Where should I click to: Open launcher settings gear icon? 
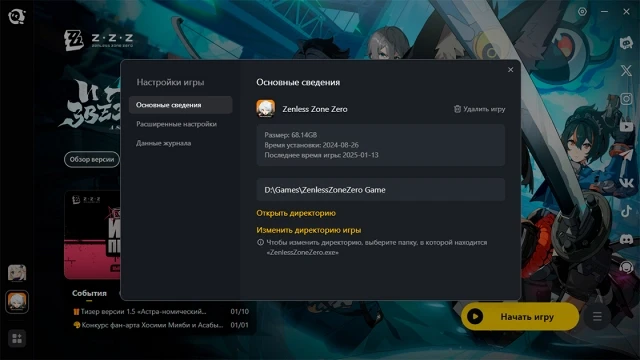[x=582, y=12]
